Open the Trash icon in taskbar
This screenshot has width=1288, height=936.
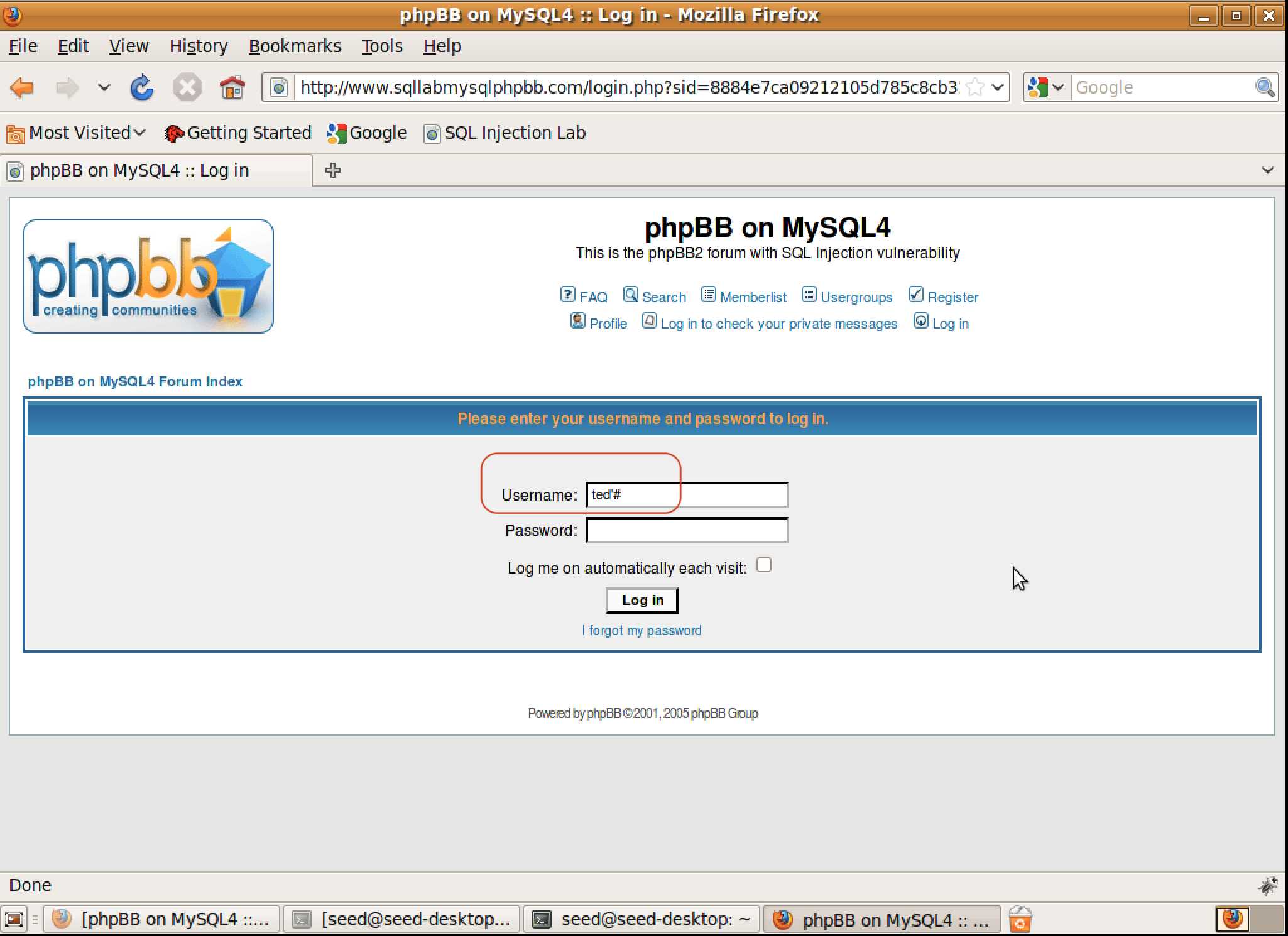click(x=1020, y=919)
